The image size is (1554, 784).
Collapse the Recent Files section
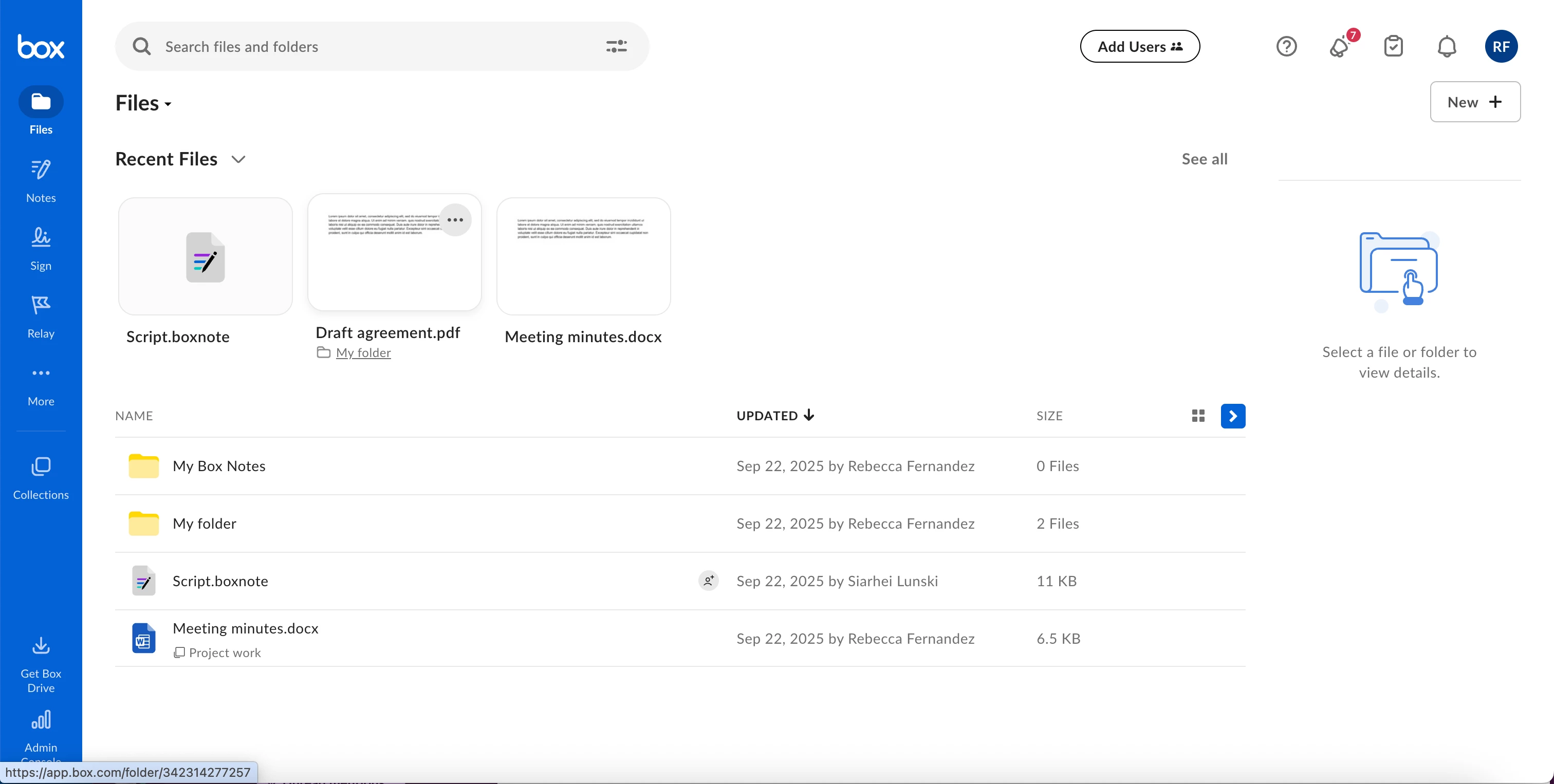tap(238, 159)
